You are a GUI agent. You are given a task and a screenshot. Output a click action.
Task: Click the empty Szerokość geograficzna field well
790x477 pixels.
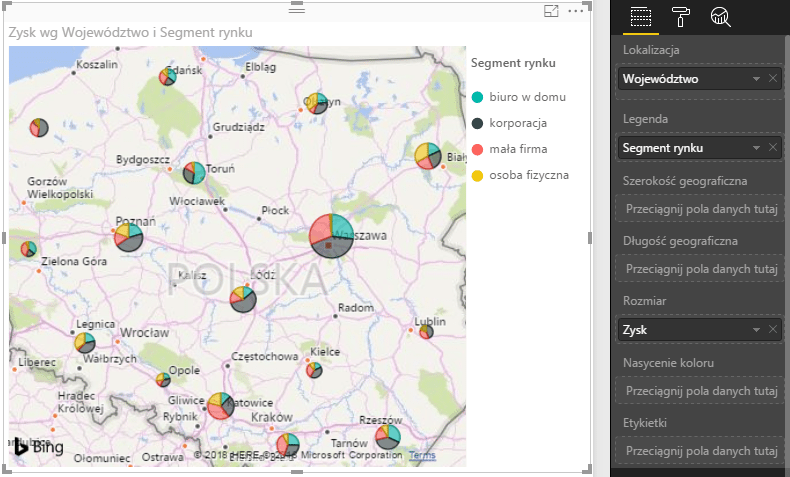tap(700, 209)
